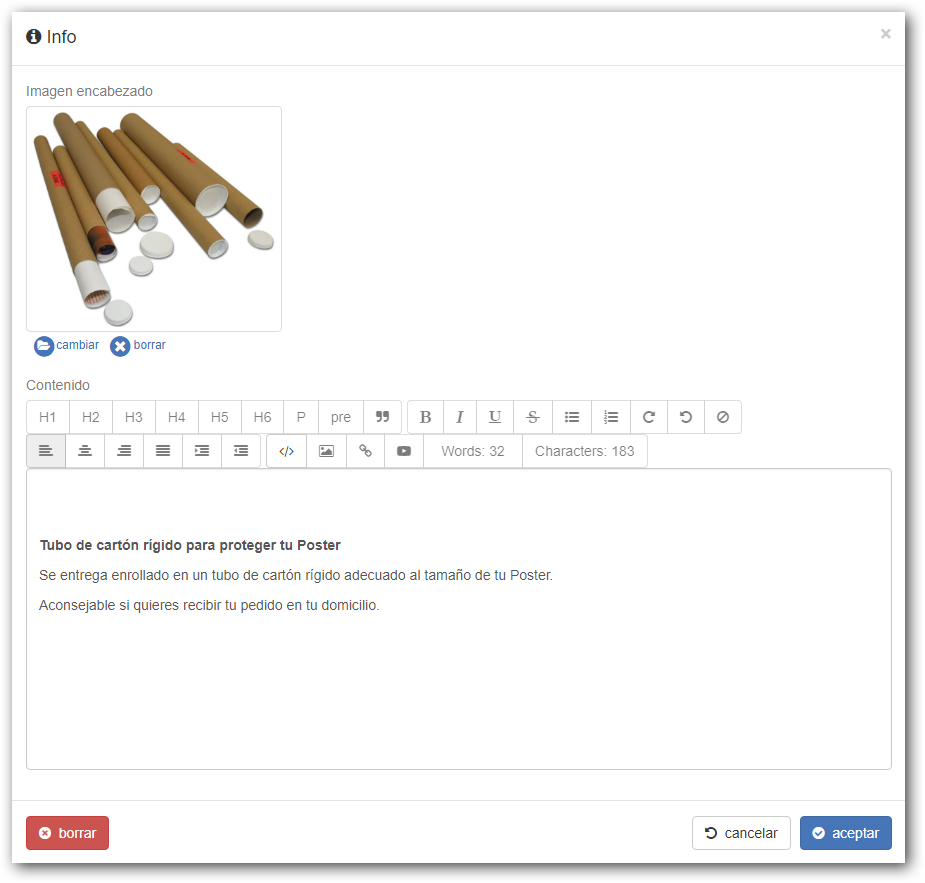
Task: Center align the text
Action: pyautogui.click(x=85, y=451)
